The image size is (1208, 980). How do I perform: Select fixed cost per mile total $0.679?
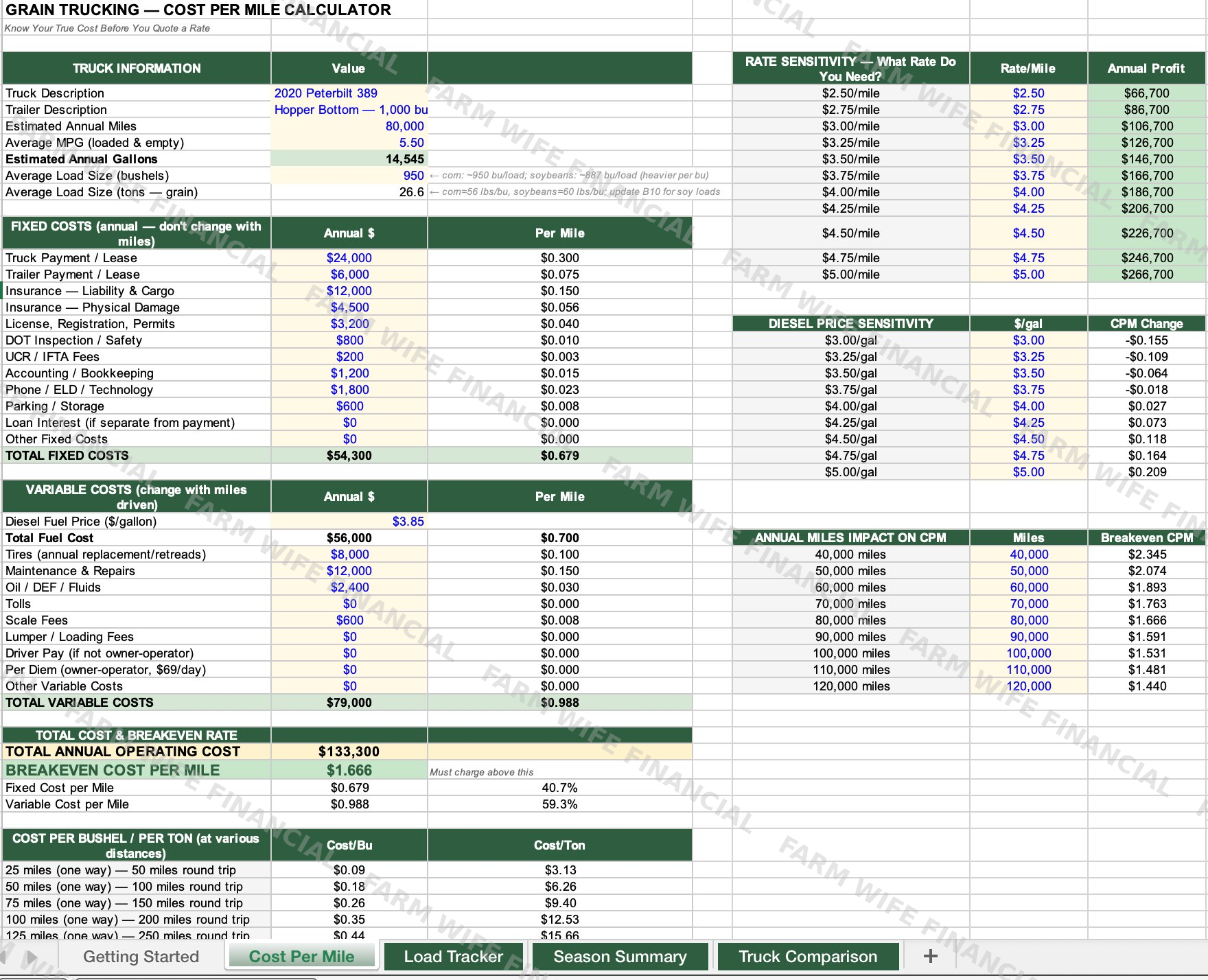559,456
